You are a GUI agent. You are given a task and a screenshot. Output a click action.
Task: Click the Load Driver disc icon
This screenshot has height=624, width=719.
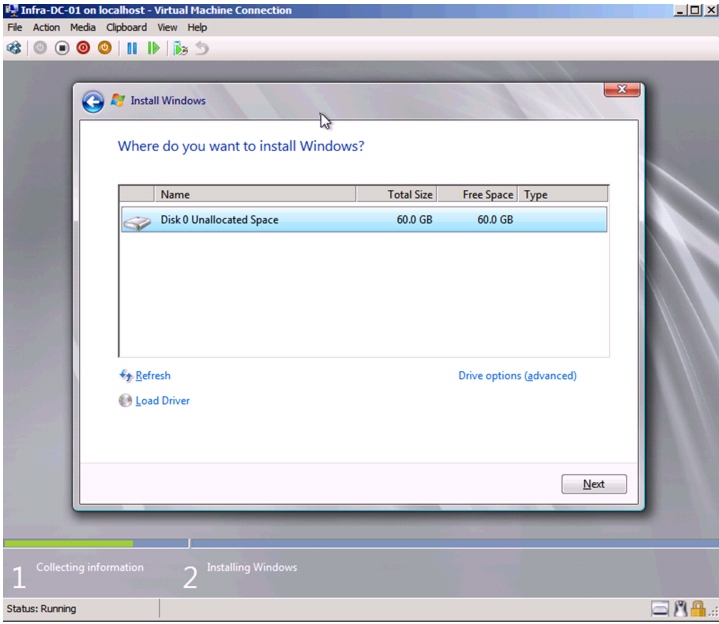125,401
